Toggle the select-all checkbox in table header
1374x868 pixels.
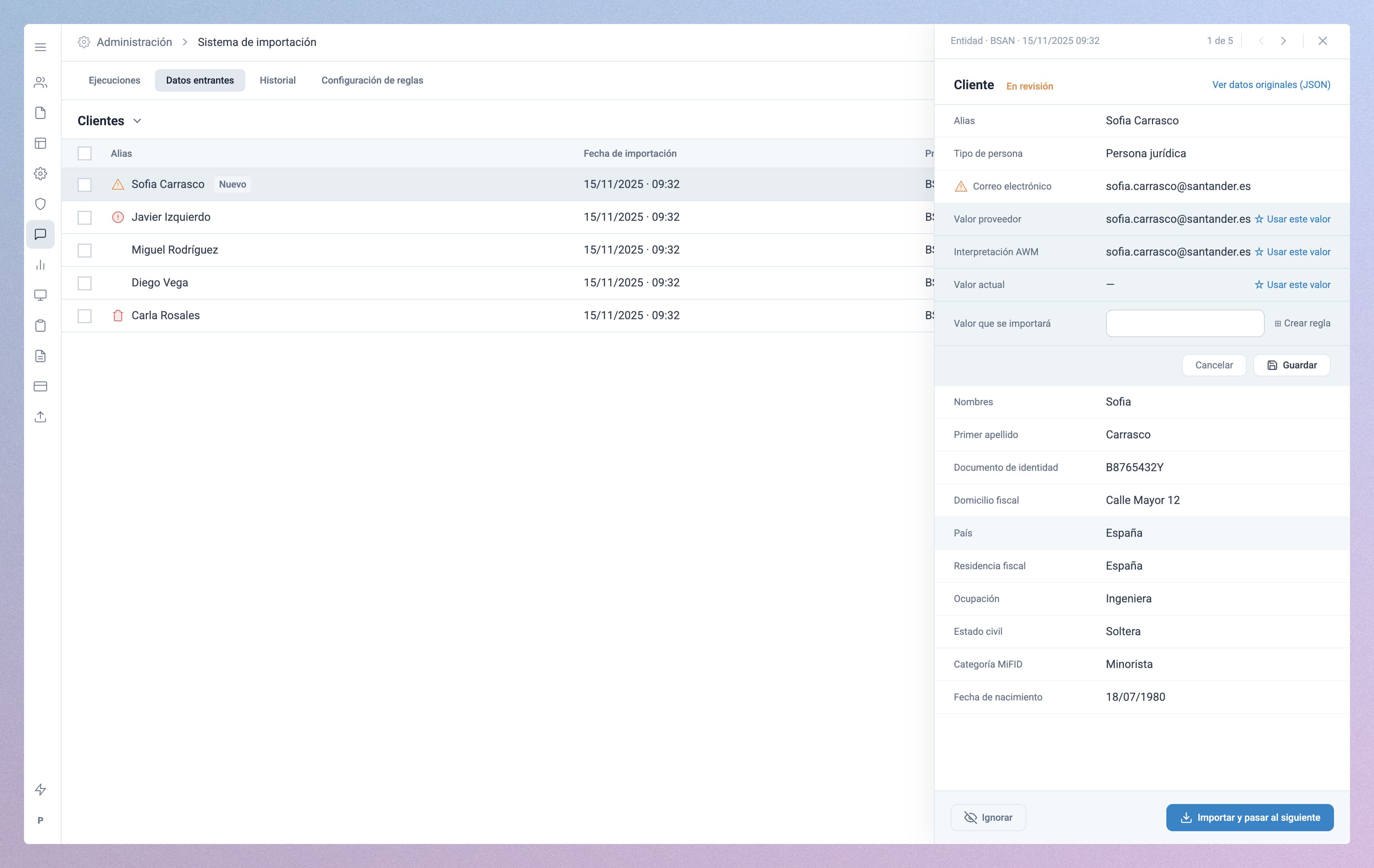(84, 153)
